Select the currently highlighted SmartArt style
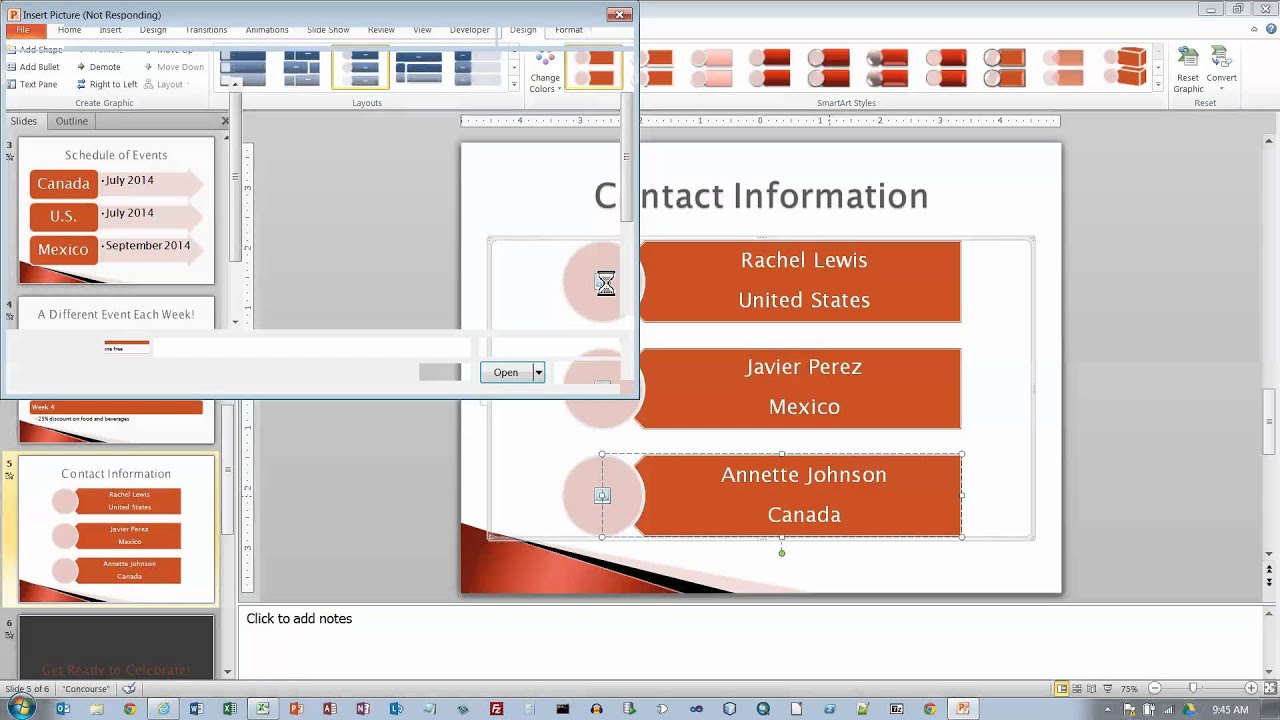Screen dimensions: 1280x720 pos(594,68)
